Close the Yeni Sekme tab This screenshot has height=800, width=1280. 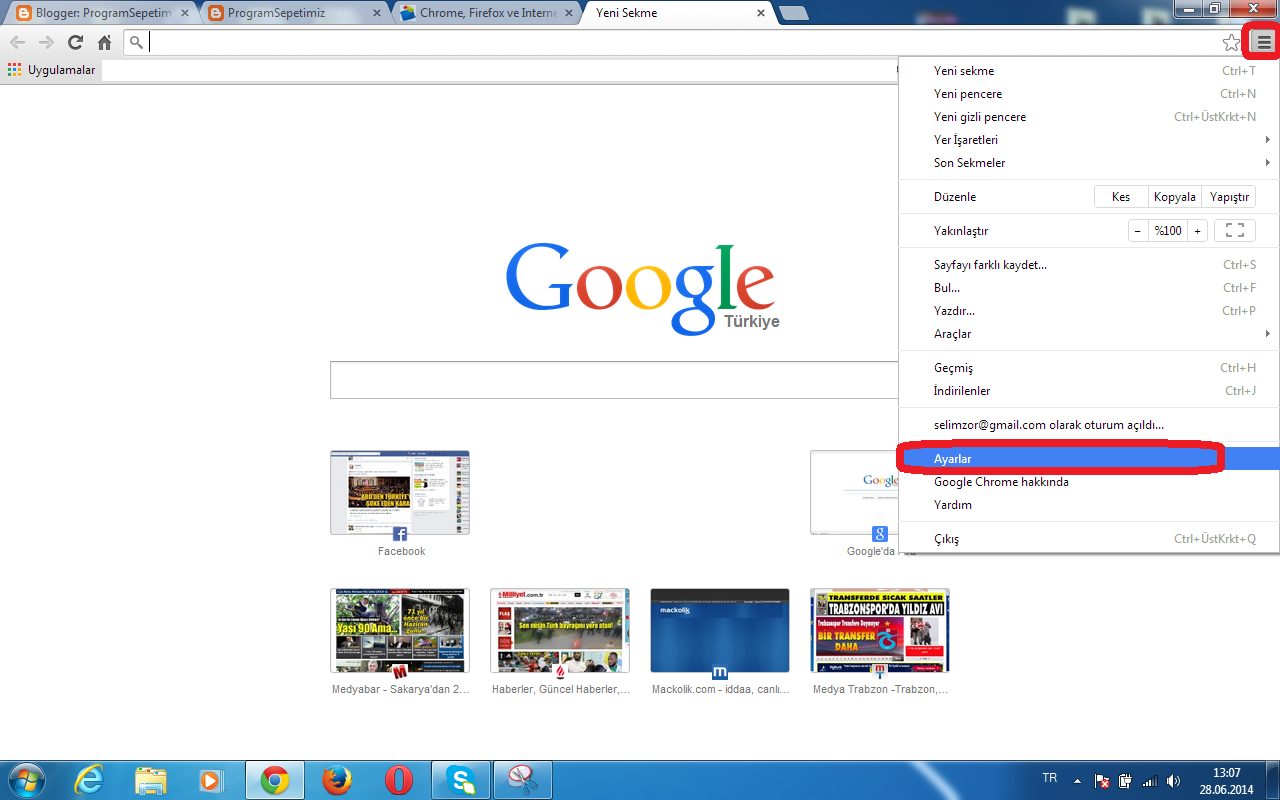coord(761,14)
